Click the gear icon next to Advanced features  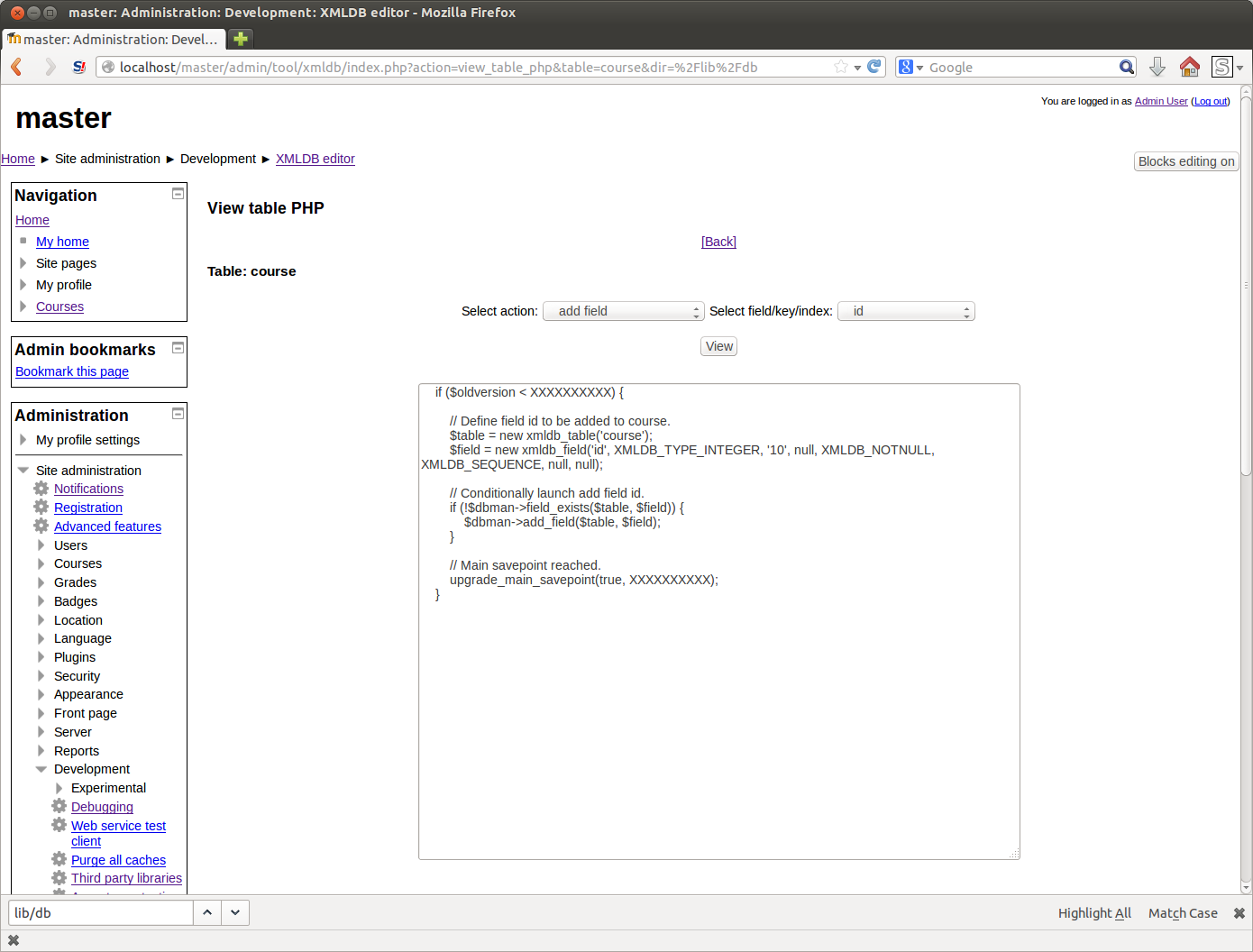(41, 526)
